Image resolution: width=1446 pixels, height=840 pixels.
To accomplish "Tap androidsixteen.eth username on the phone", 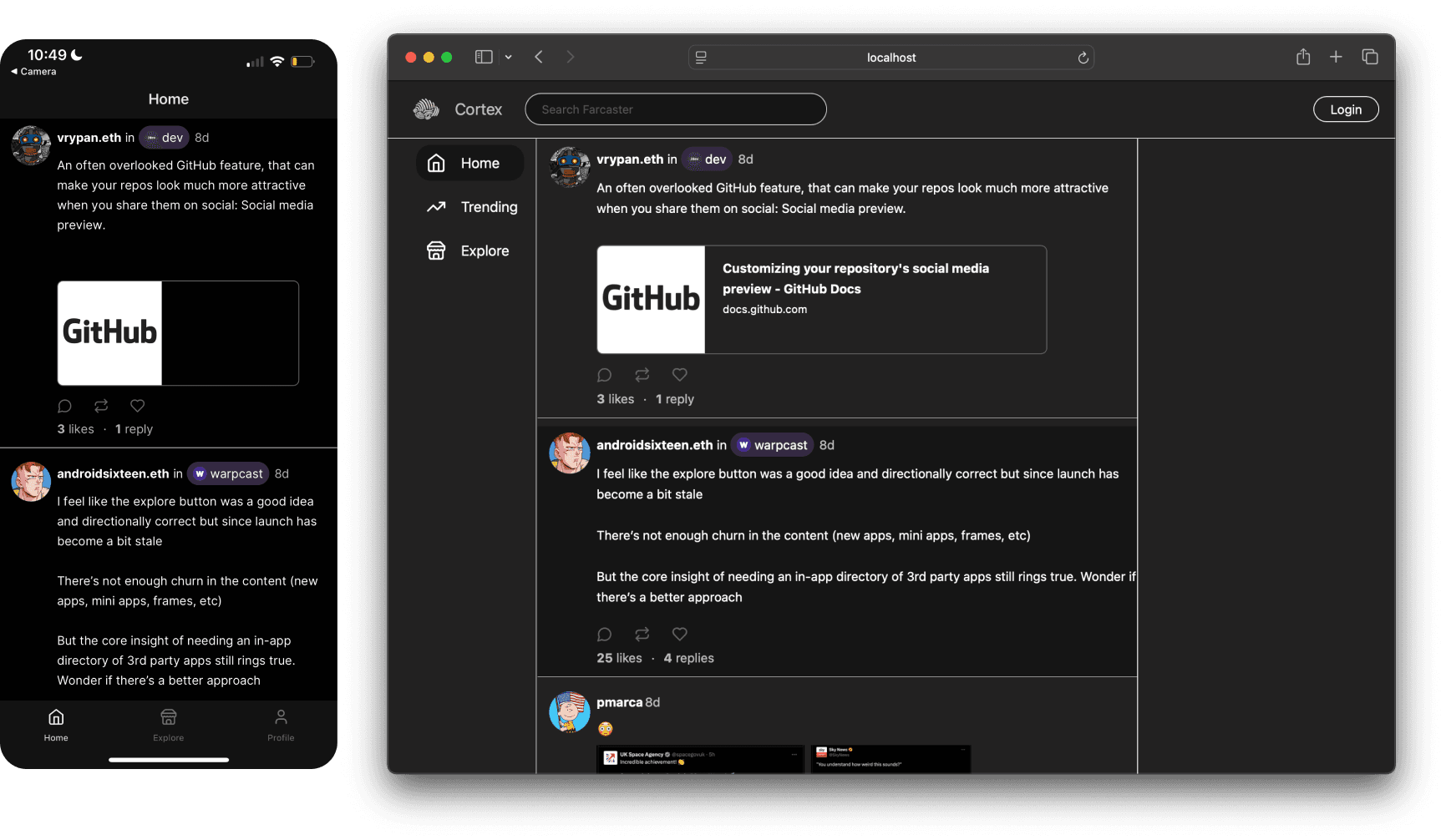I will (114, 473).
